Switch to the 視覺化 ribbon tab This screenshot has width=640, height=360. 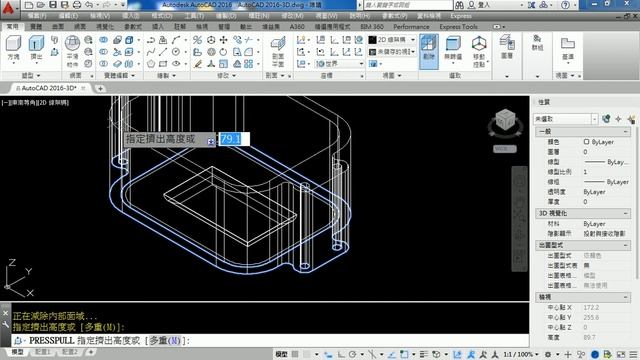pyautogui.click(x=105, y=27)
